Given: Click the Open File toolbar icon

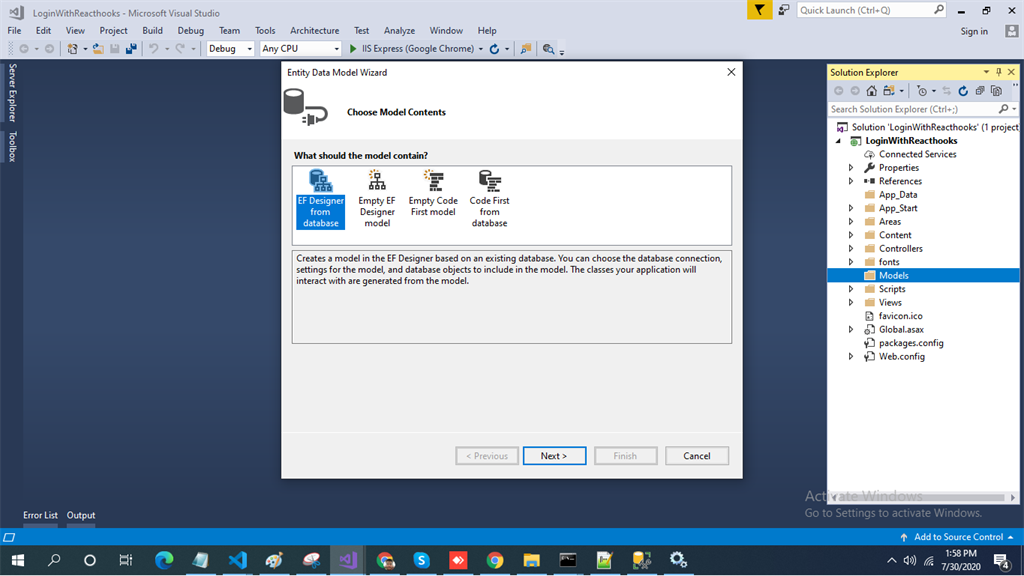Looking at the screenshot, I should coord(98,49).
